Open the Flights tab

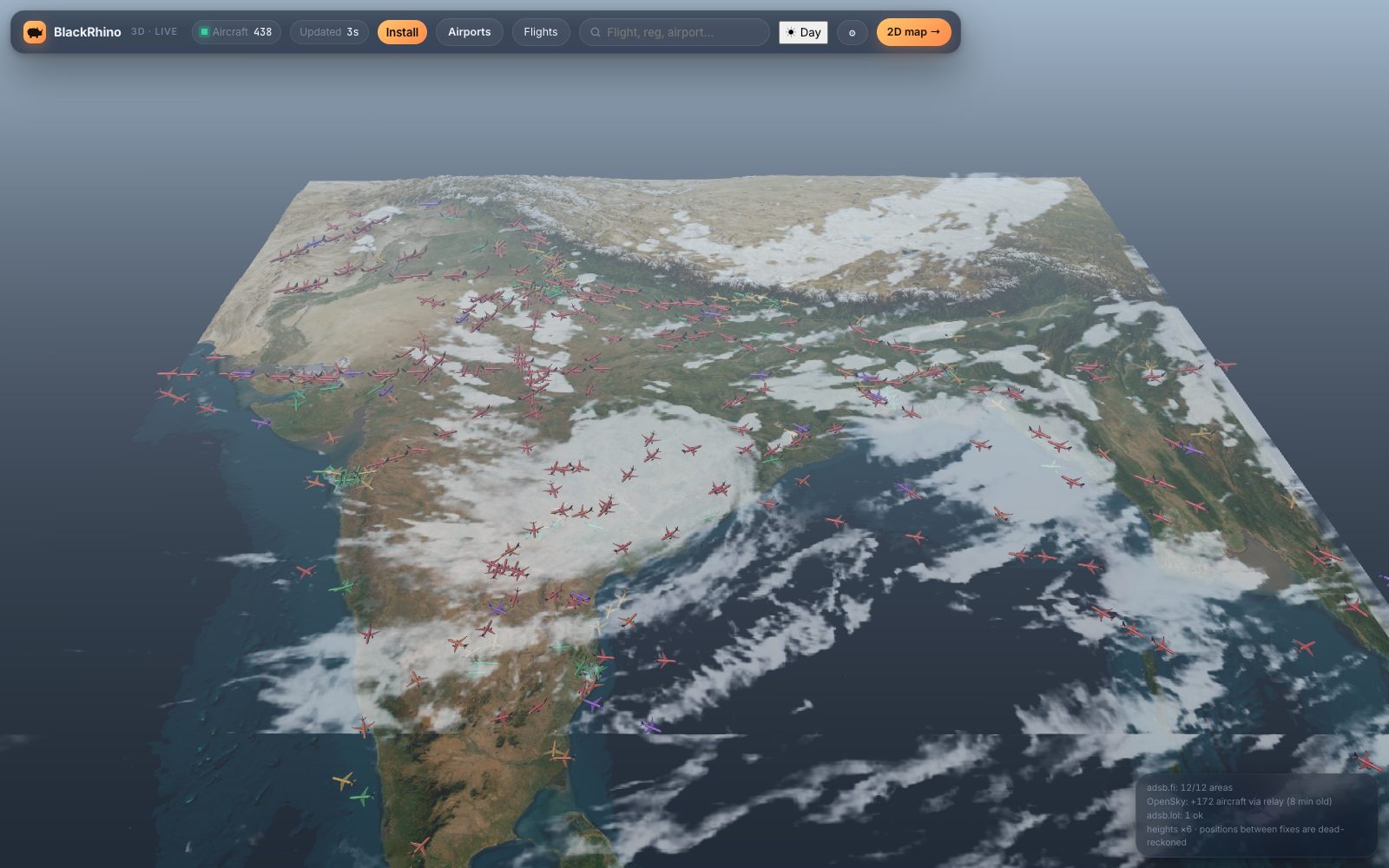tap(541, 32)
